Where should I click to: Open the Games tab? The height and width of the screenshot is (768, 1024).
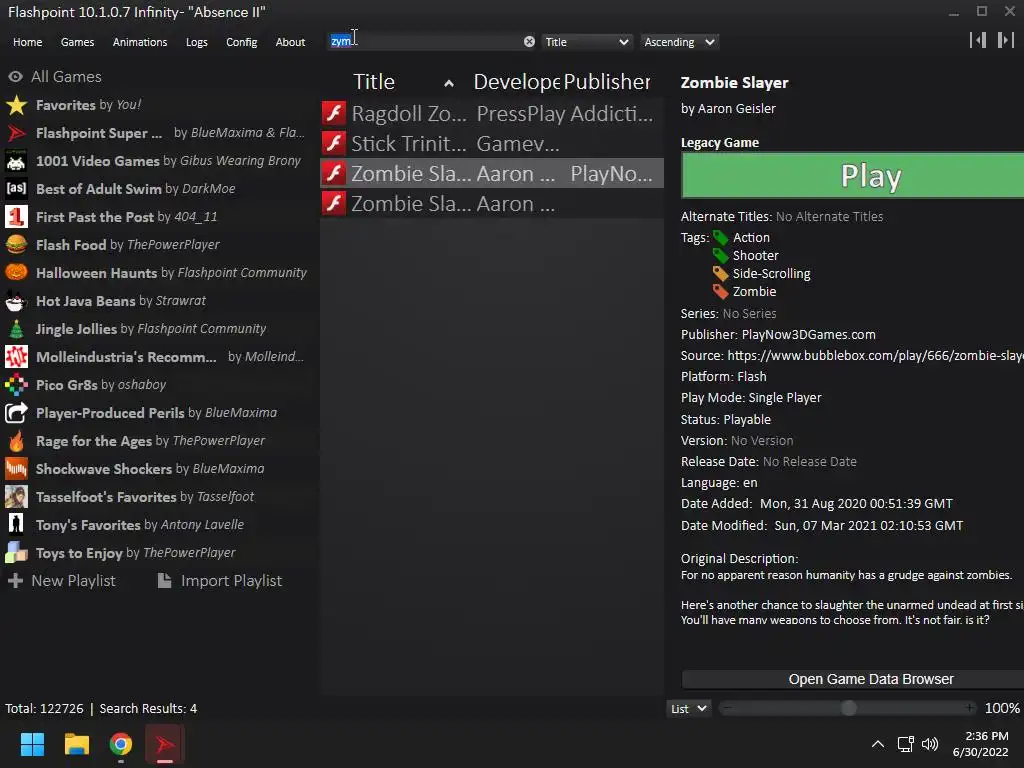(x=77, y=42)
